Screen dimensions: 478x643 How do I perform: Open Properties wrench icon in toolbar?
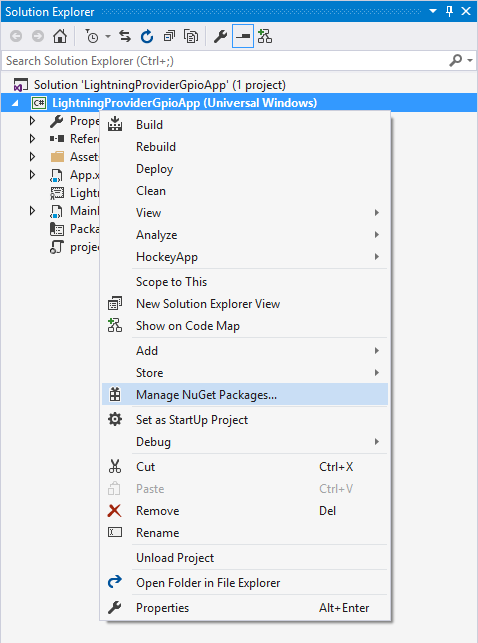click(221, 36)
